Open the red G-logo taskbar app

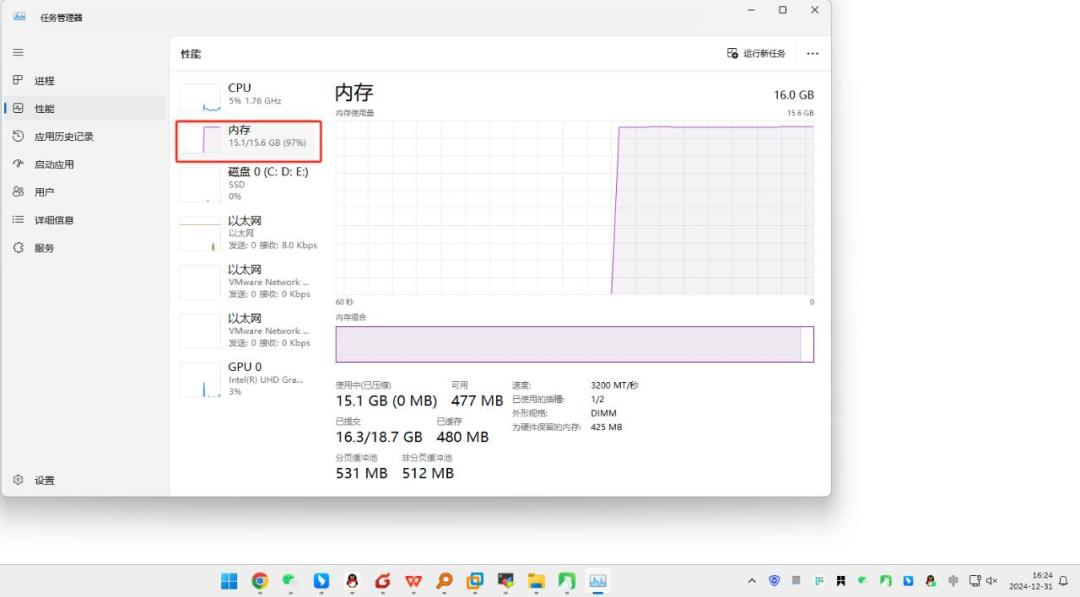(x=382, y=581)
